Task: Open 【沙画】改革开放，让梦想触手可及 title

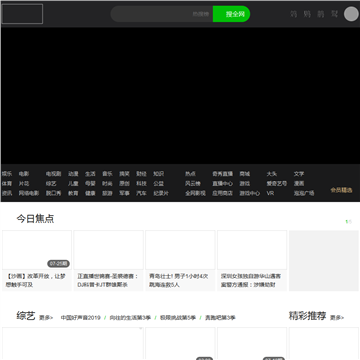Action: pos(36,281)
